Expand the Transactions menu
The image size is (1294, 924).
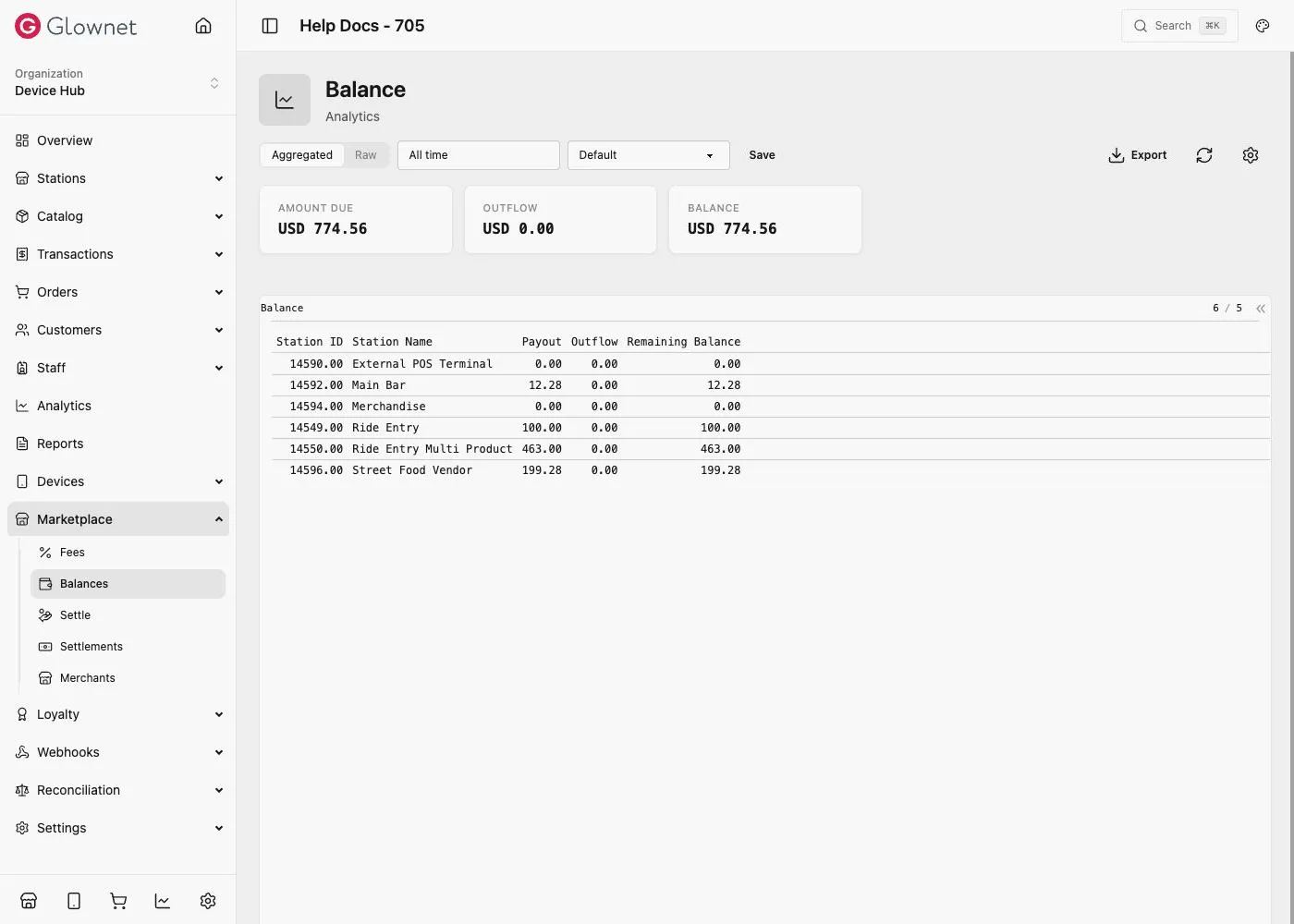(x=118, y=254)
